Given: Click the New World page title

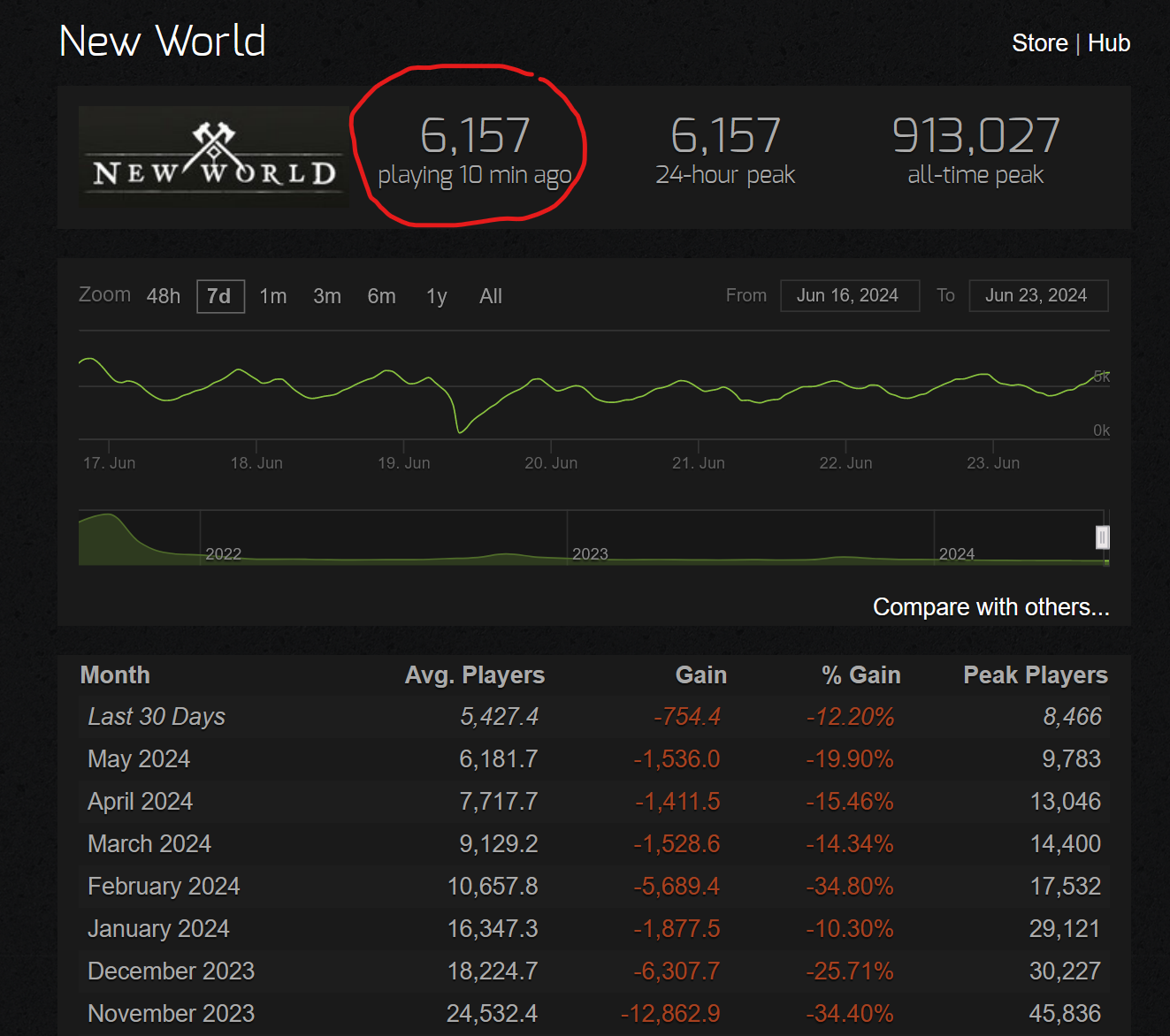Looking at the screenshot, I should click(x=163, y=42).
